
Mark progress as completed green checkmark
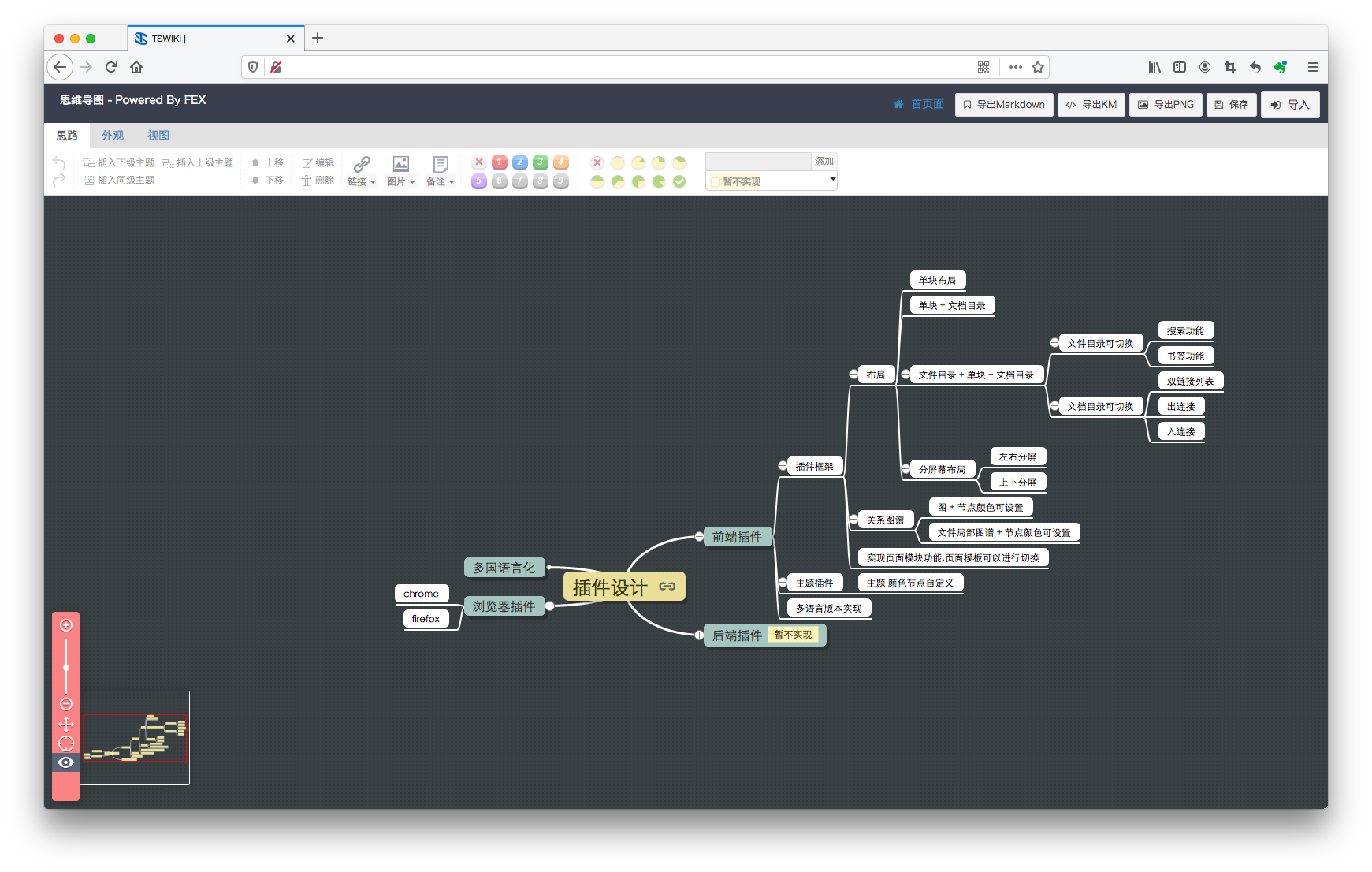coord(679,181)
